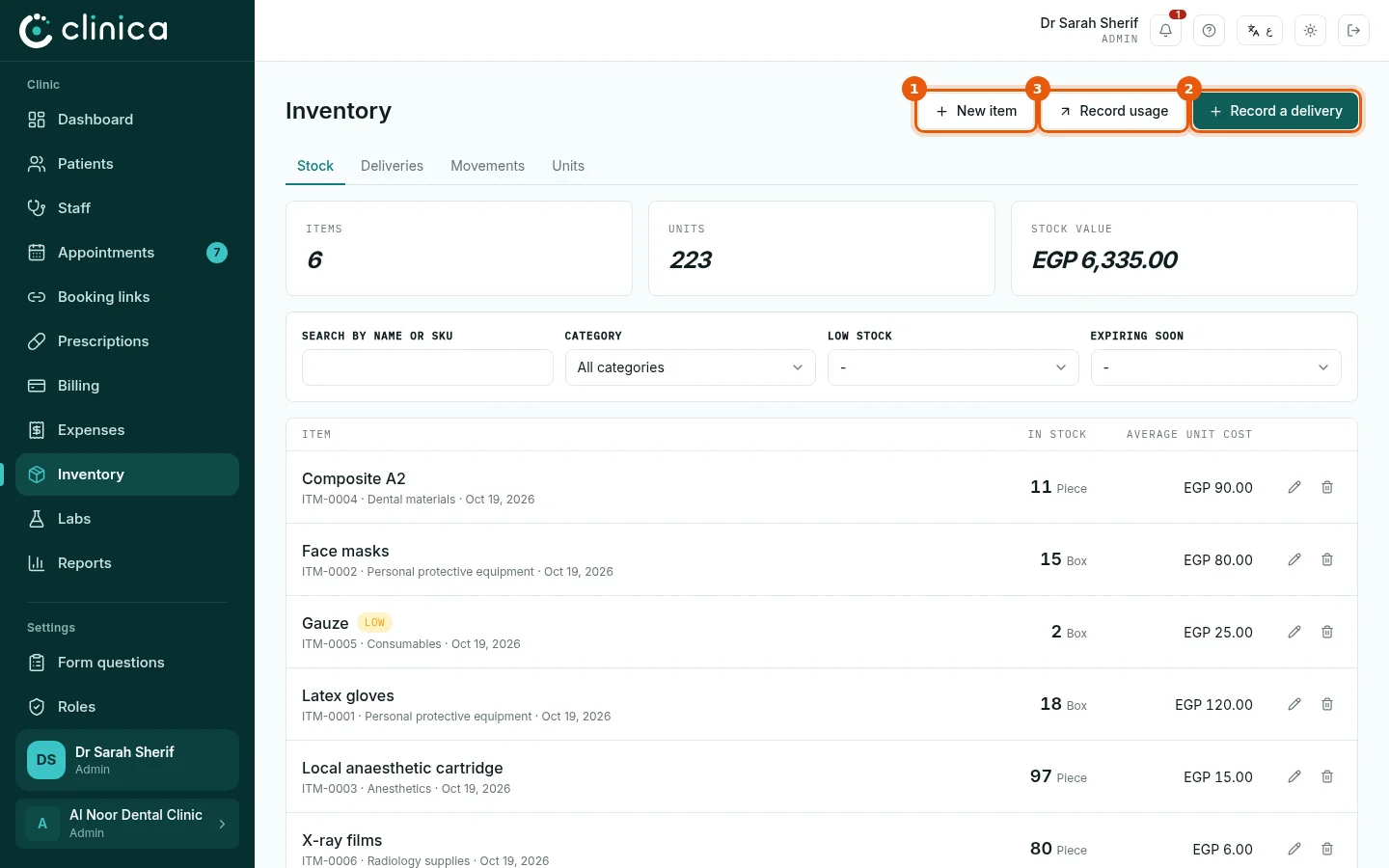Open Billing in the sidebar

pos(127,386)
